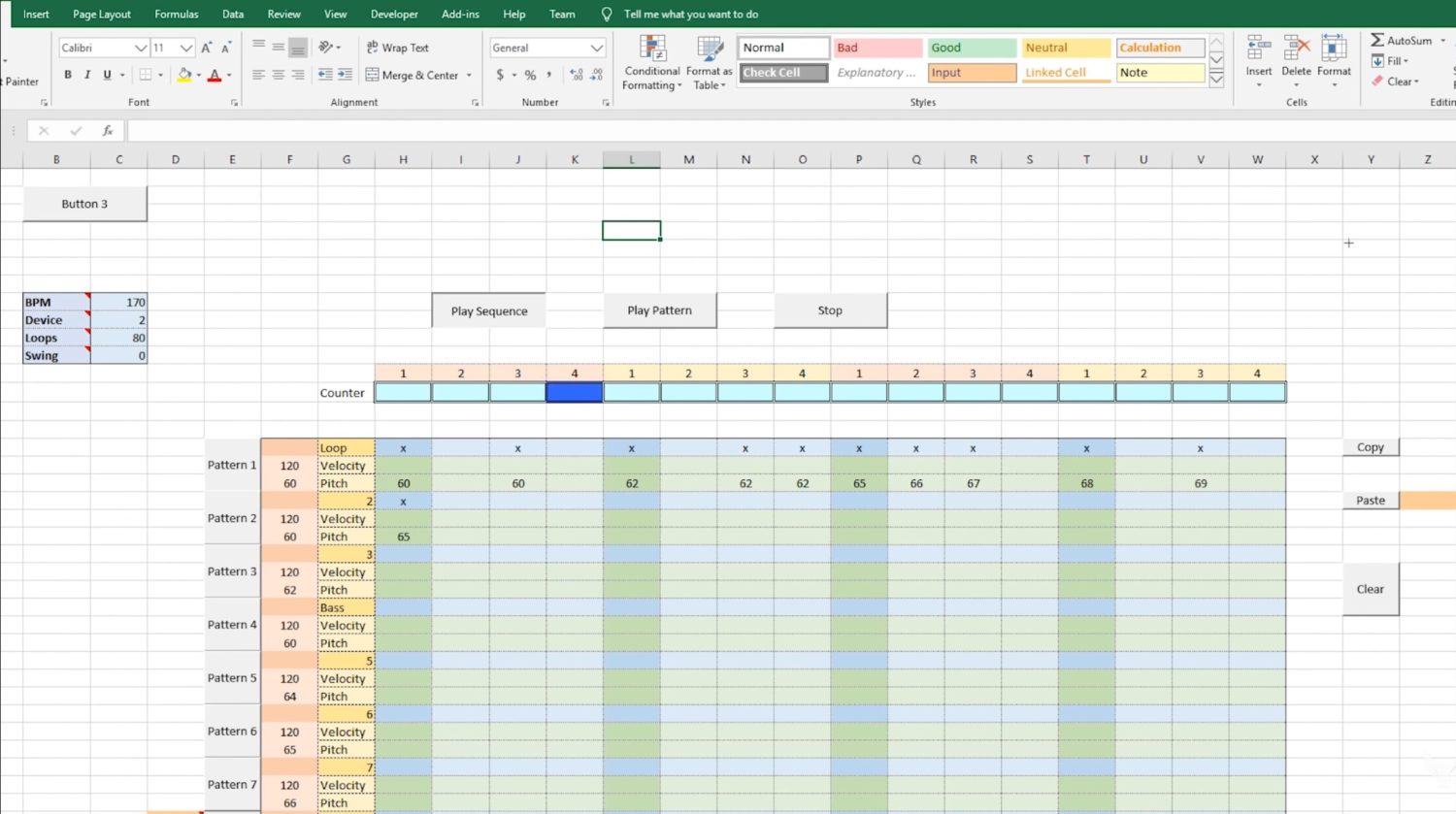Image resolution: width=1456 pixels, height=814 pixels.
Task: Align text to bottom
Action: click(x=298, y=47)
